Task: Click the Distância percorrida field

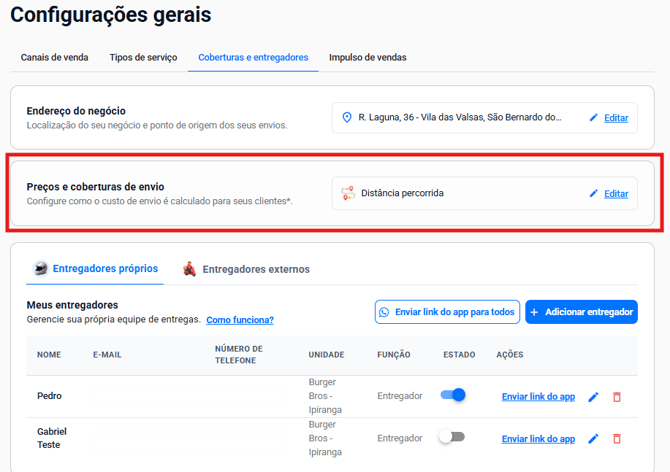Action: point(485,193)
